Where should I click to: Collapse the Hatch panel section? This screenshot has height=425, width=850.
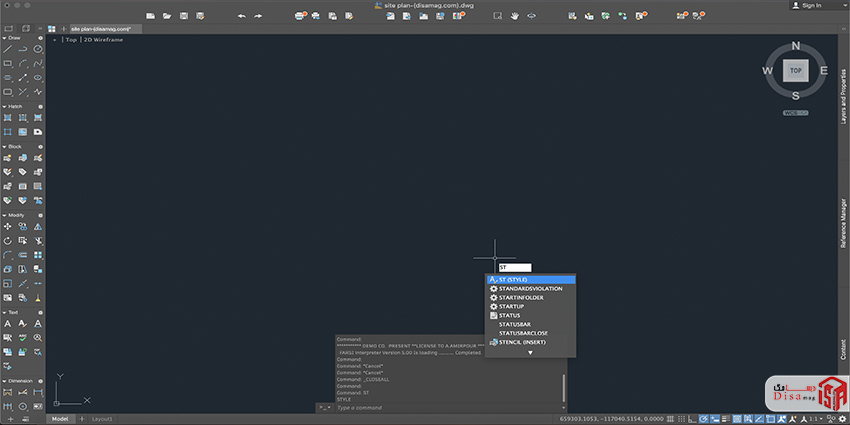[x=4, y=106]
